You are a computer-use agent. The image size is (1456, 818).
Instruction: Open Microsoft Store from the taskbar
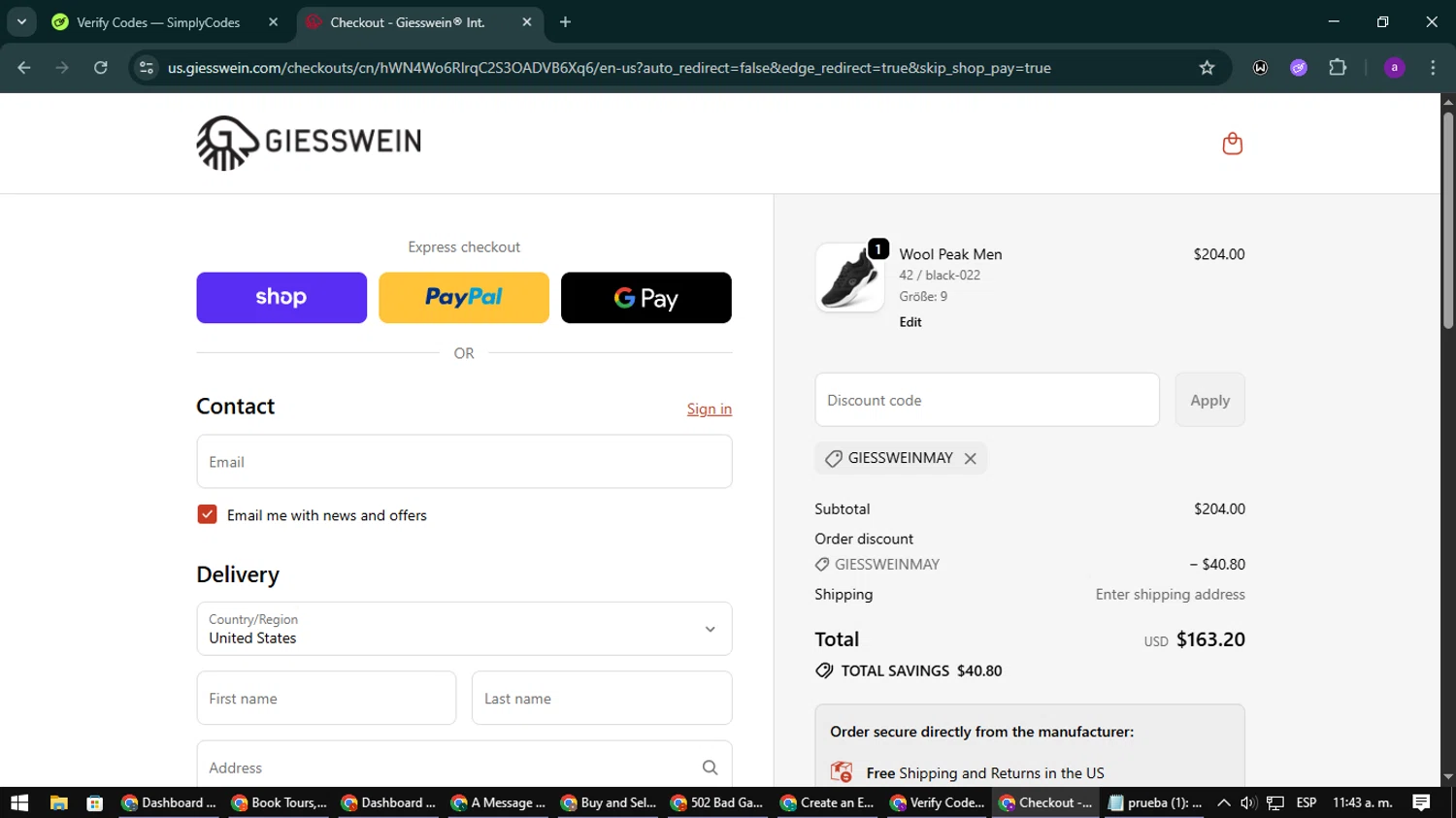[x=95, y=802]
